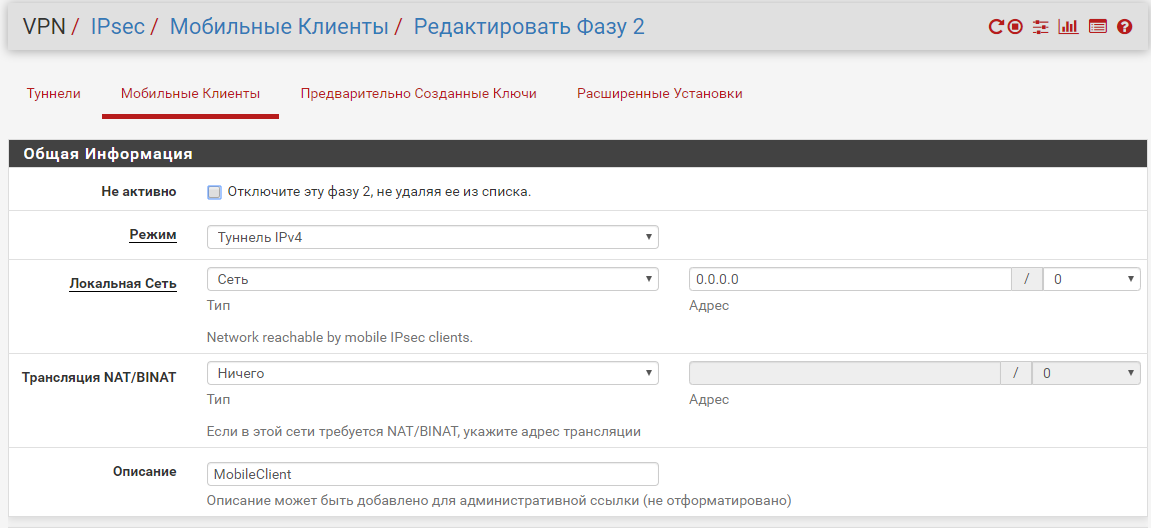Click the 'Отключите эту фазу 2' checkbox text
Screen dimensions: 1151x528
pos(380,192)
